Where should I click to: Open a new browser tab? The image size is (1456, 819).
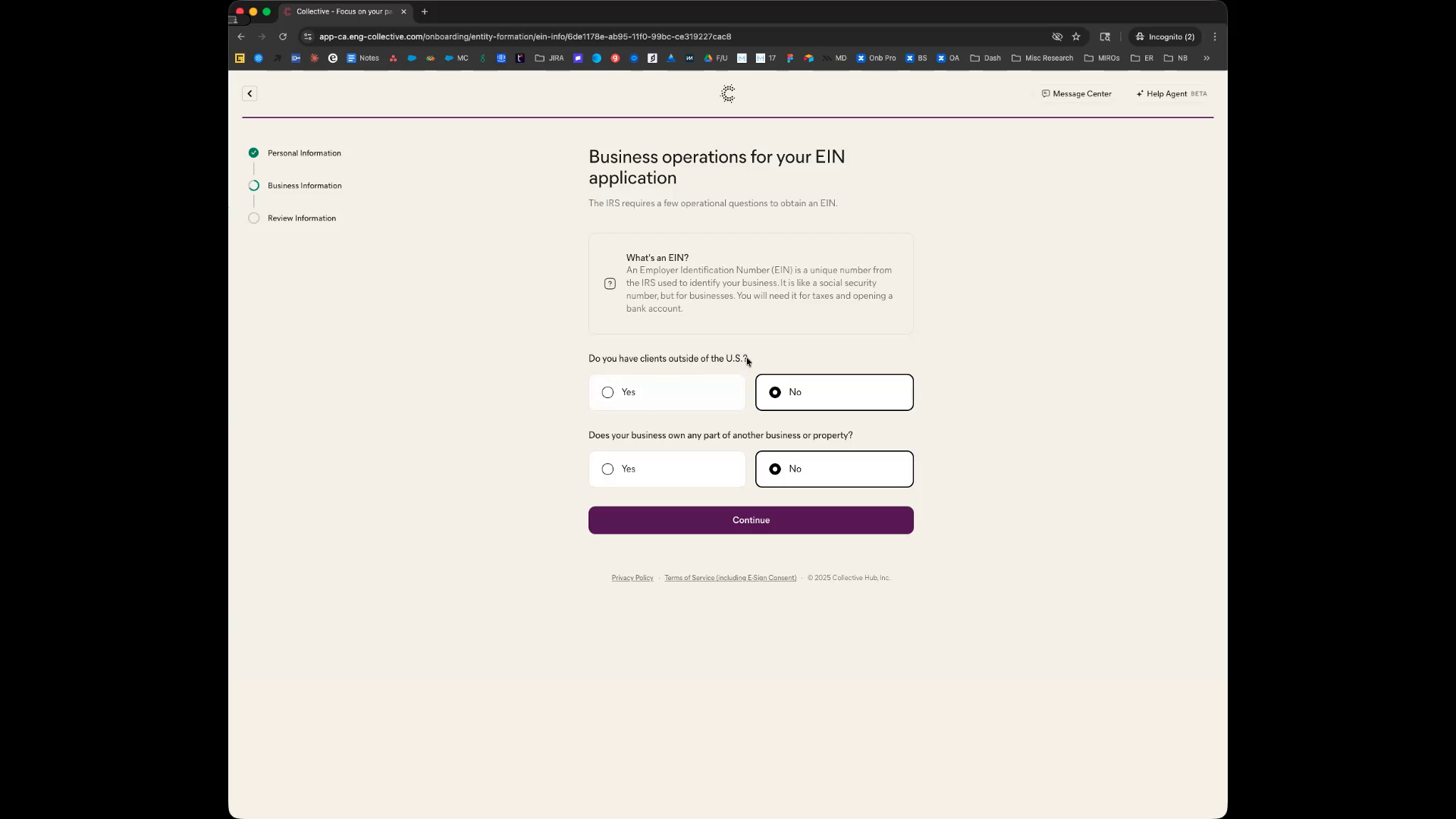point(425,11)
